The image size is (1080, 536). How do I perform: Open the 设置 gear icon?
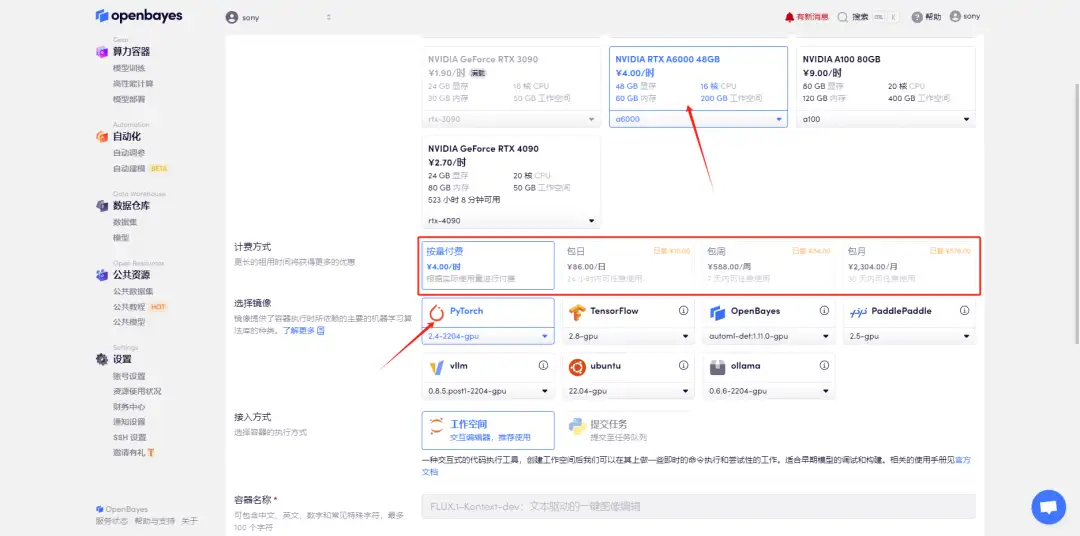pyautogui.click(x=102, y=359)
